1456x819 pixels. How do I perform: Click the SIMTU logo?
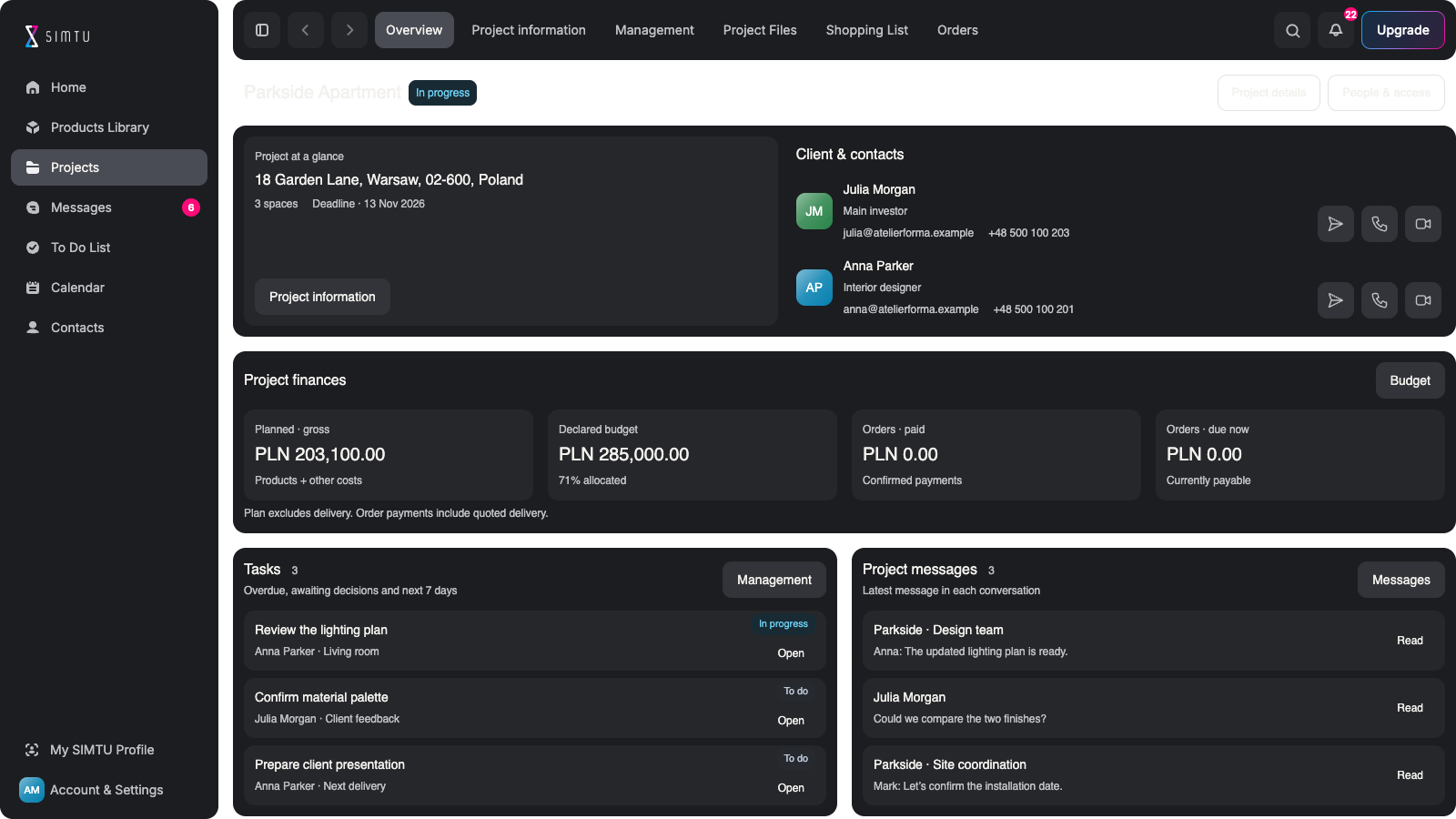click(x=57, y=36)
